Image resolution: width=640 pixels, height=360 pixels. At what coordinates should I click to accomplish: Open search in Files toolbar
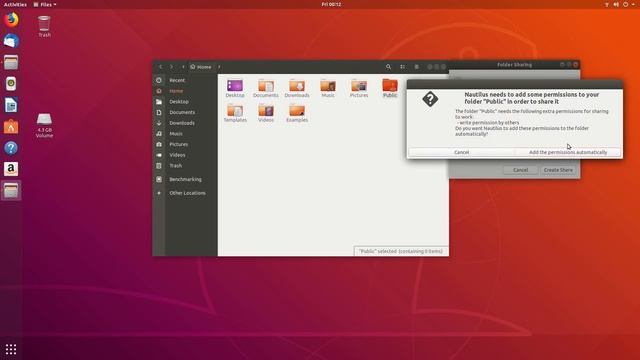[389, 67]
